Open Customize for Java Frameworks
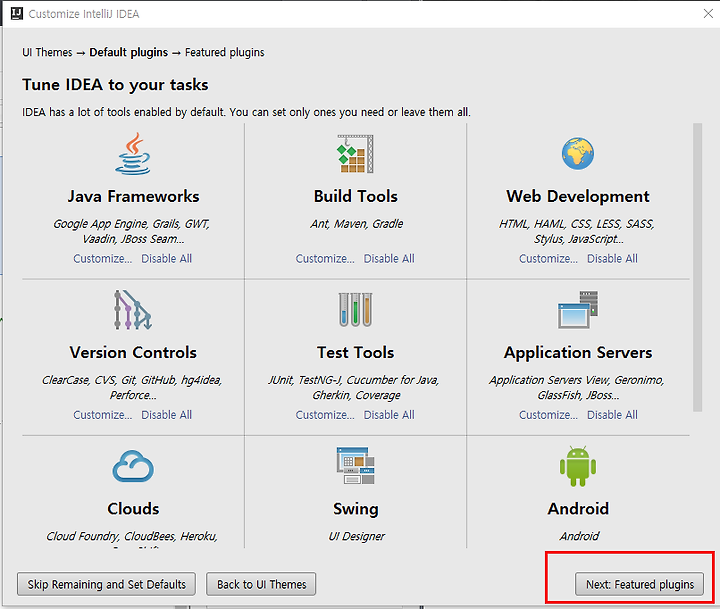720x609 pixels. click(x=102, y=259)
